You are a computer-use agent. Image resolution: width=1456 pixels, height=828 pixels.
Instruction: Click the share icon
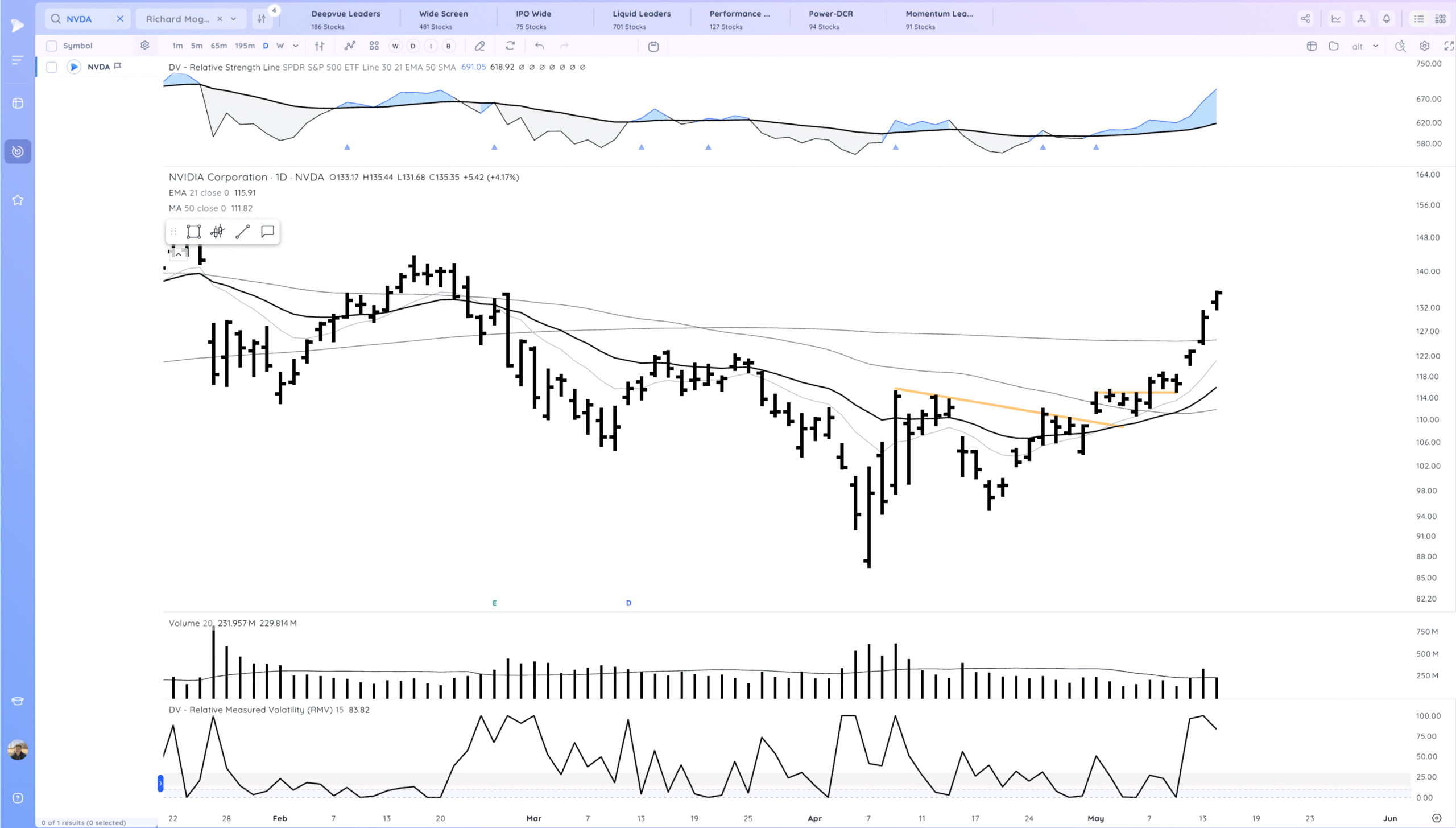pyautogui.click(x=1305, y=19)
